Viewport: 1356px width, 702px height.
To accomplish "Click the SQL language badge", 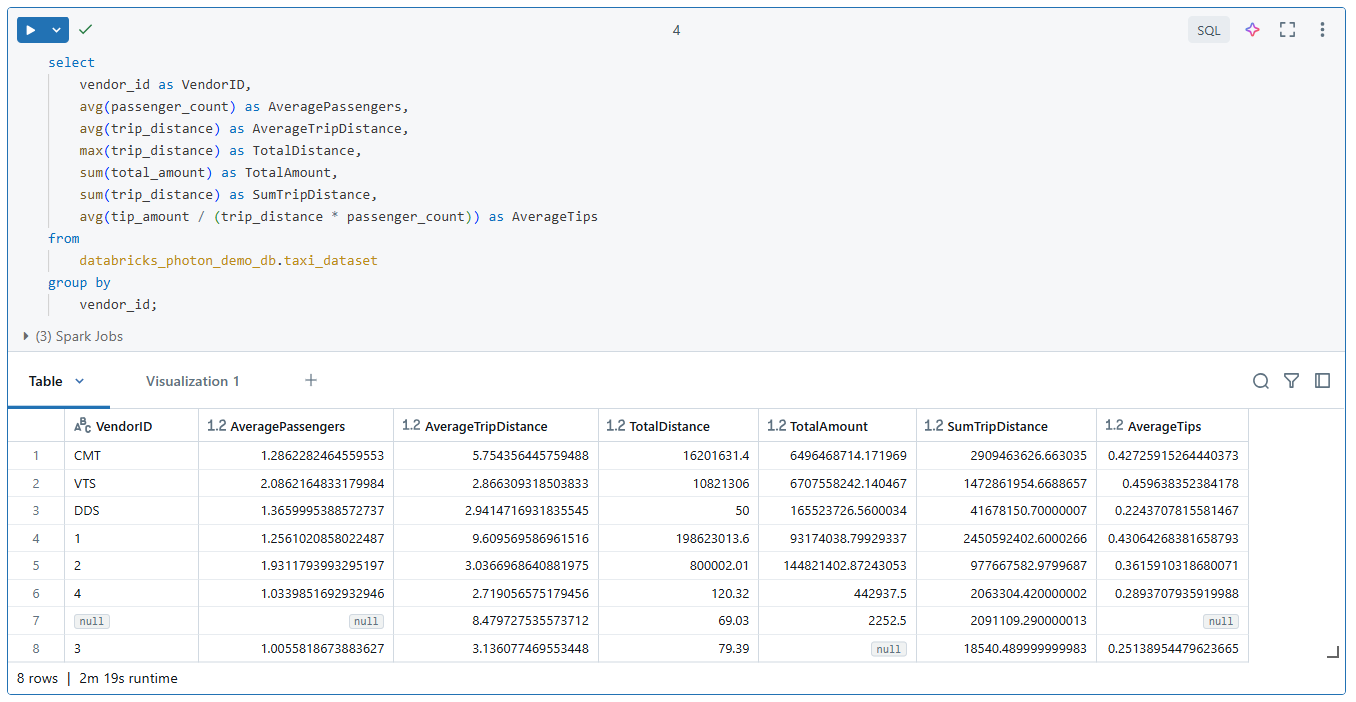I will point(1208,29).
